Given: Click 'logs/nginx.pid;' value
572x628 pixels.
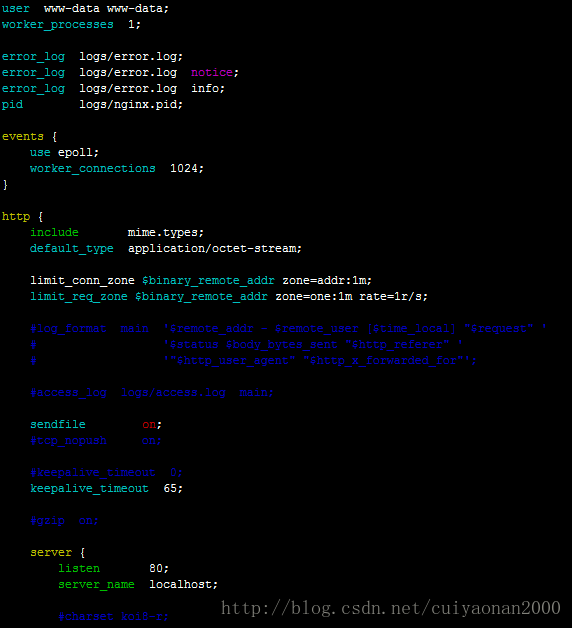Looking at the screenshot, I should click(x=131, y=105).
